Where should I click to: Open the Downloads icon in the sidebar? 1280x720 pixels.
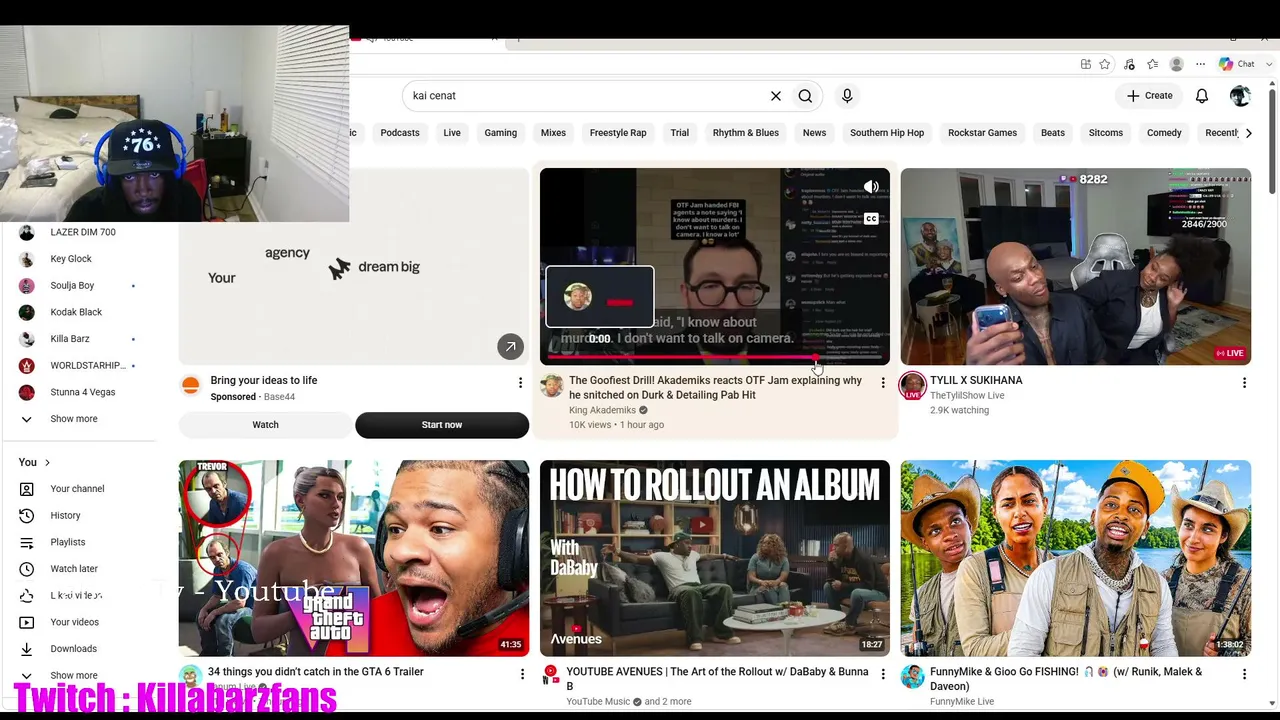tap(27, 649)
